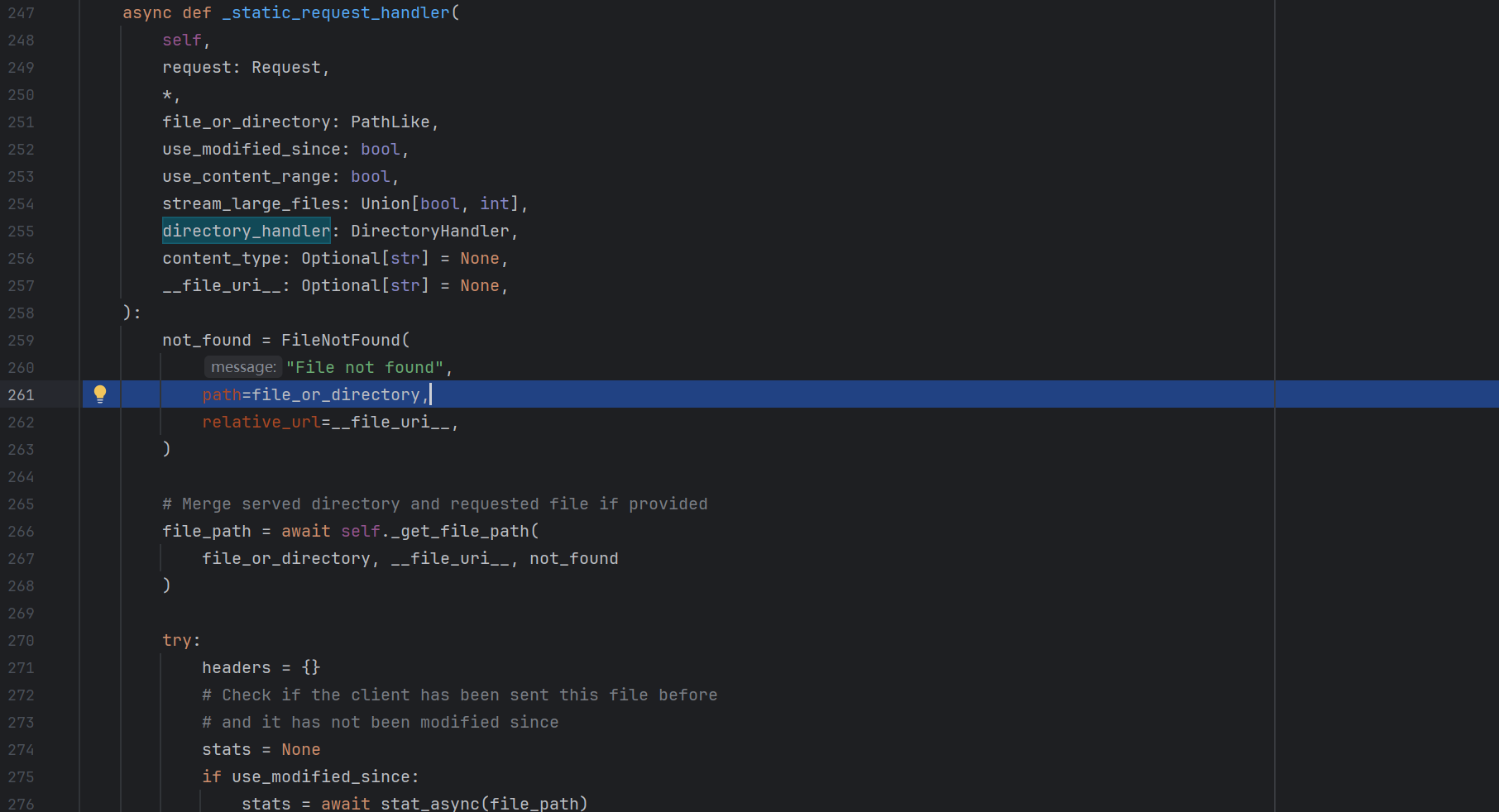This screenshot has width=1499, height=812.
Task: Click the 'message:' inlay hint
Action: [243, 367]
